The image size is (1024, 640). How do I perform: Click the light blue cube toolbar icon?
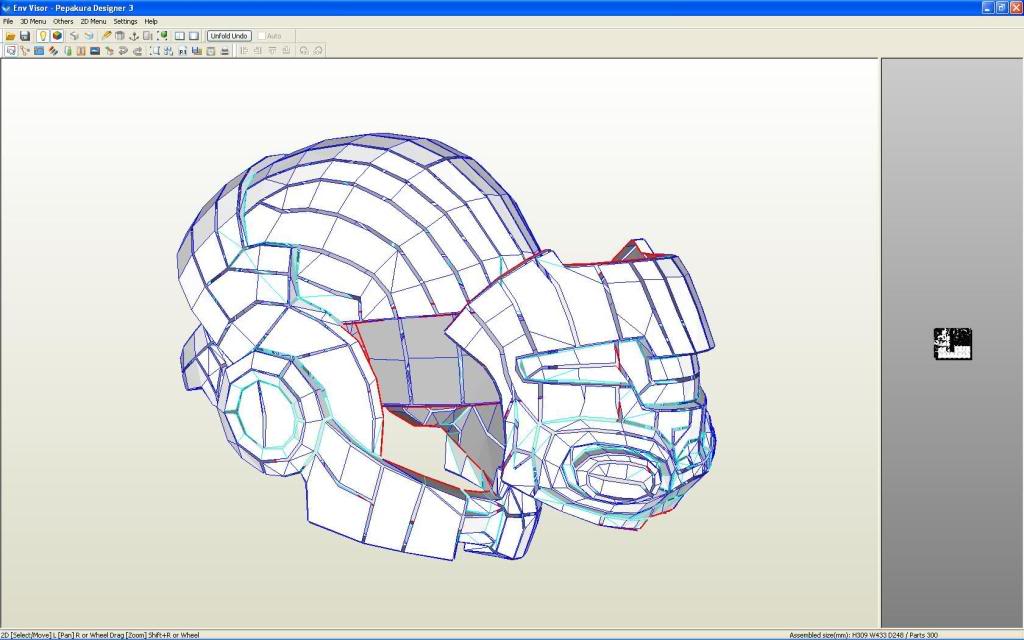[x=88, y=36]
